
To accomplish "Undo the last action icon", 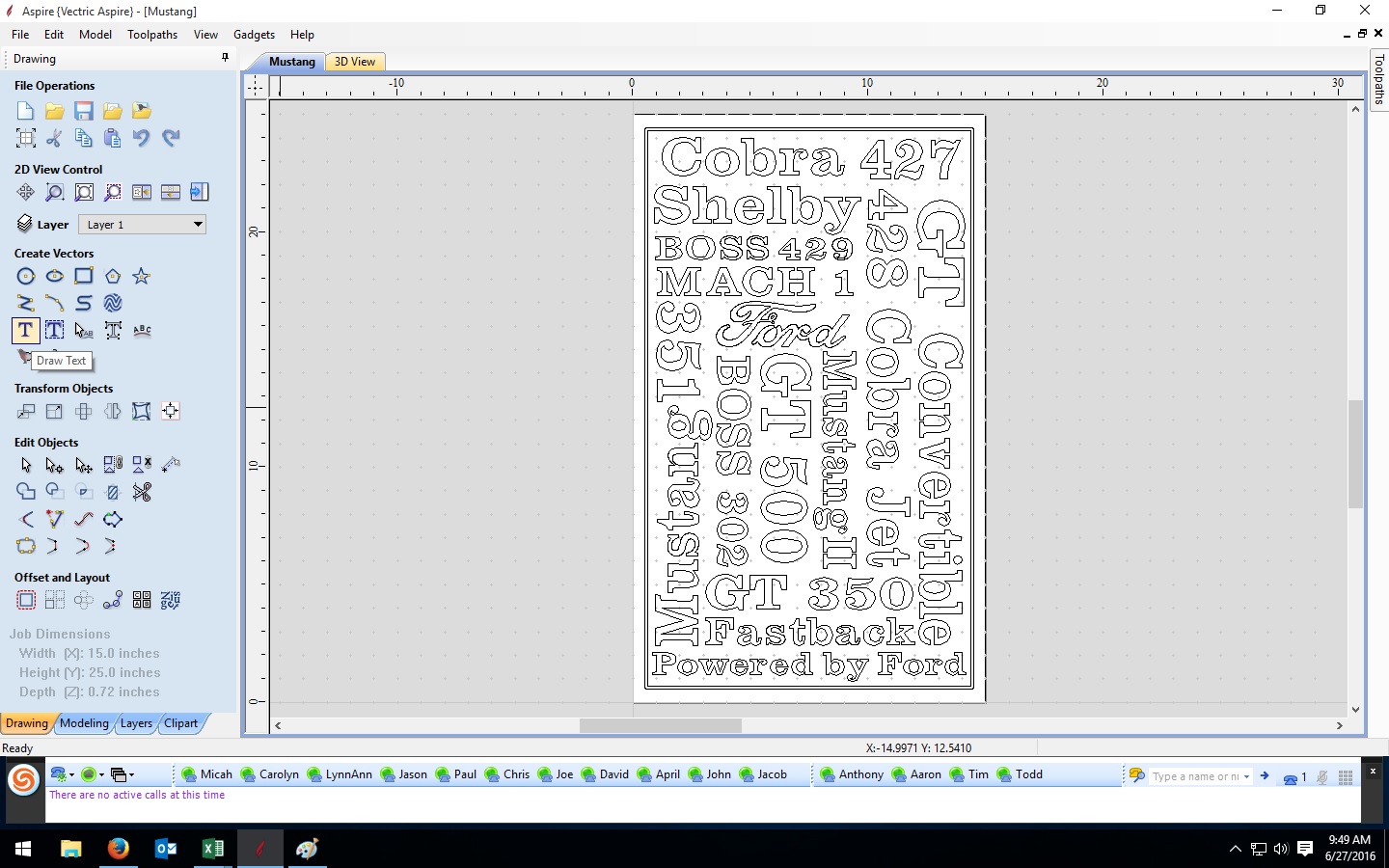I will [142, 138].
